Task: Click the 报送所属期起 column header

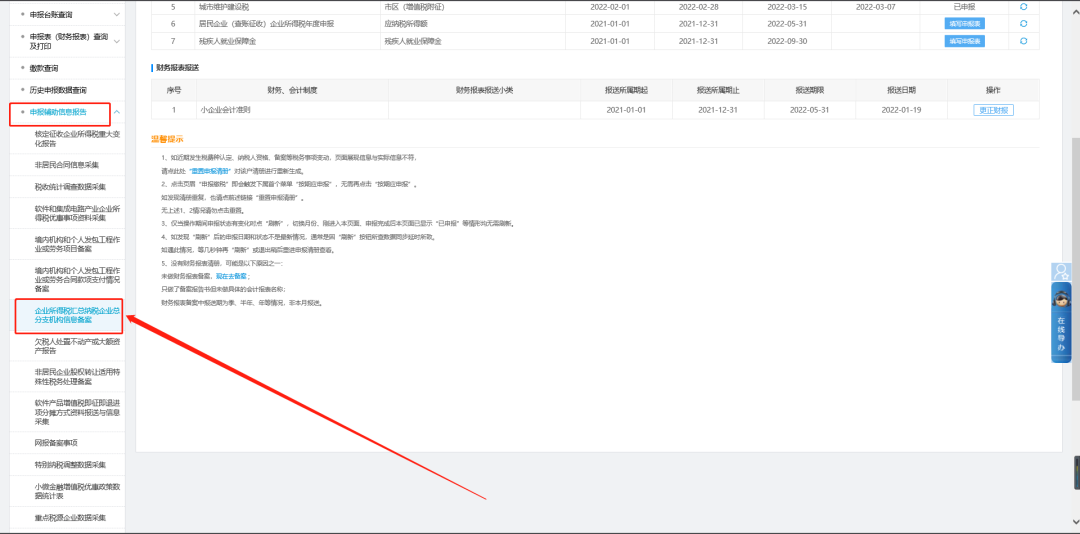Action: click(x=626, y=90)
